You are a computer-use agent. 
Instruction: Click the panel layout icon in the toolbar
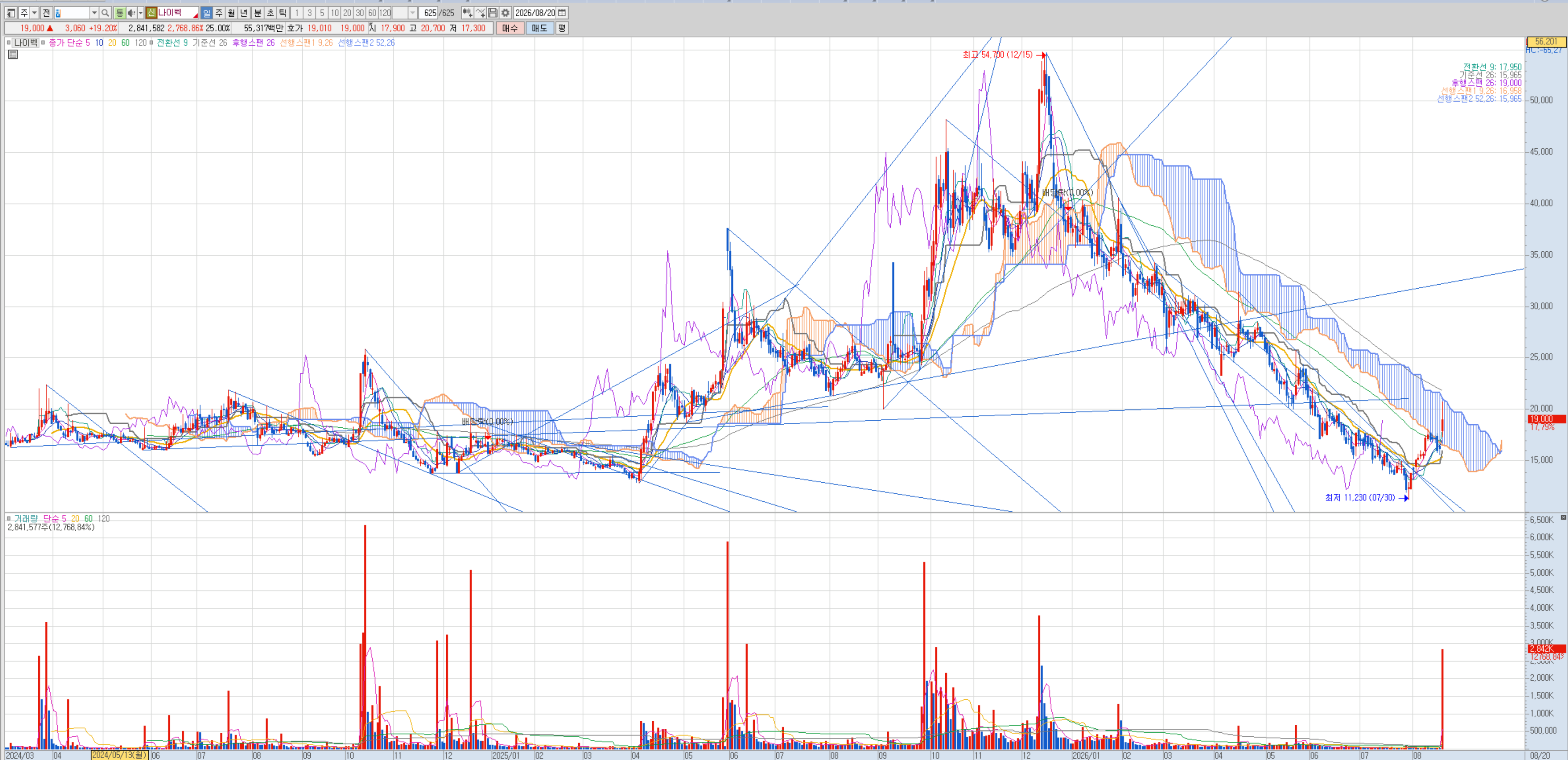[x=11, y=13]
